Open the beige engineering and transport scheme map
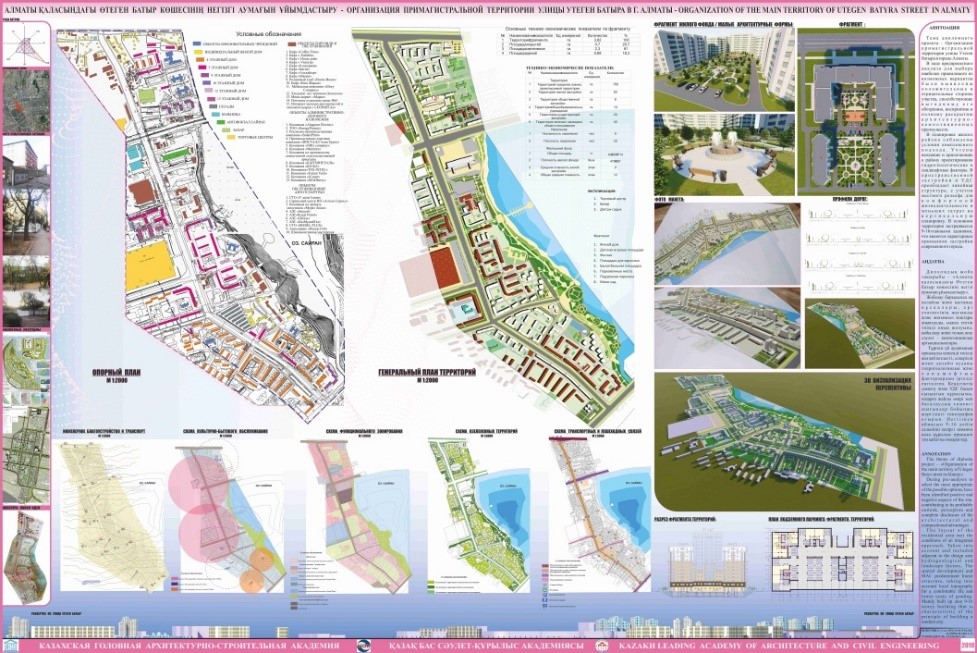 click(112, 517)
